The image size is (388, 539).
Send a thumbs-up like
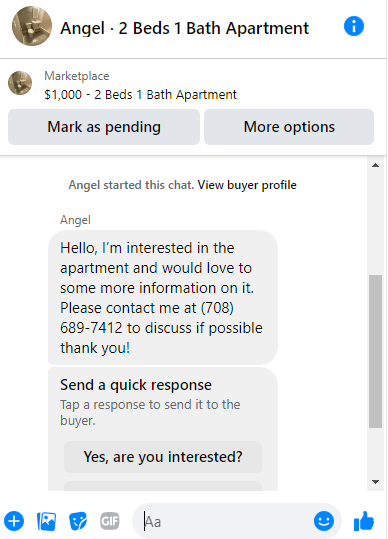(364, 521)
